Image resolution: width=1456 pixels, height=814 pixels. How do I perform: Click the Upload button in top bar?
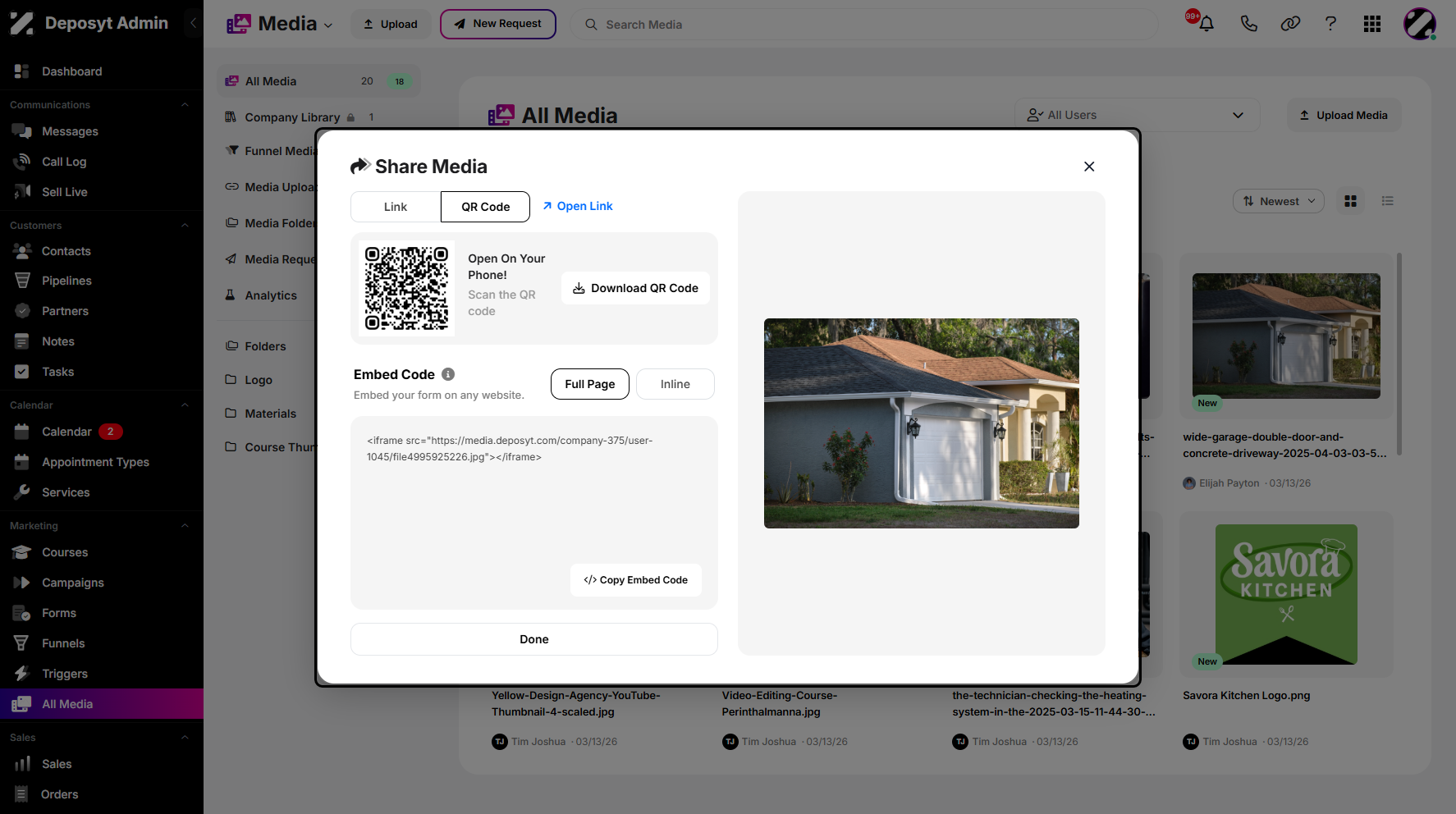pyautogui.click(x=391, y=24)
